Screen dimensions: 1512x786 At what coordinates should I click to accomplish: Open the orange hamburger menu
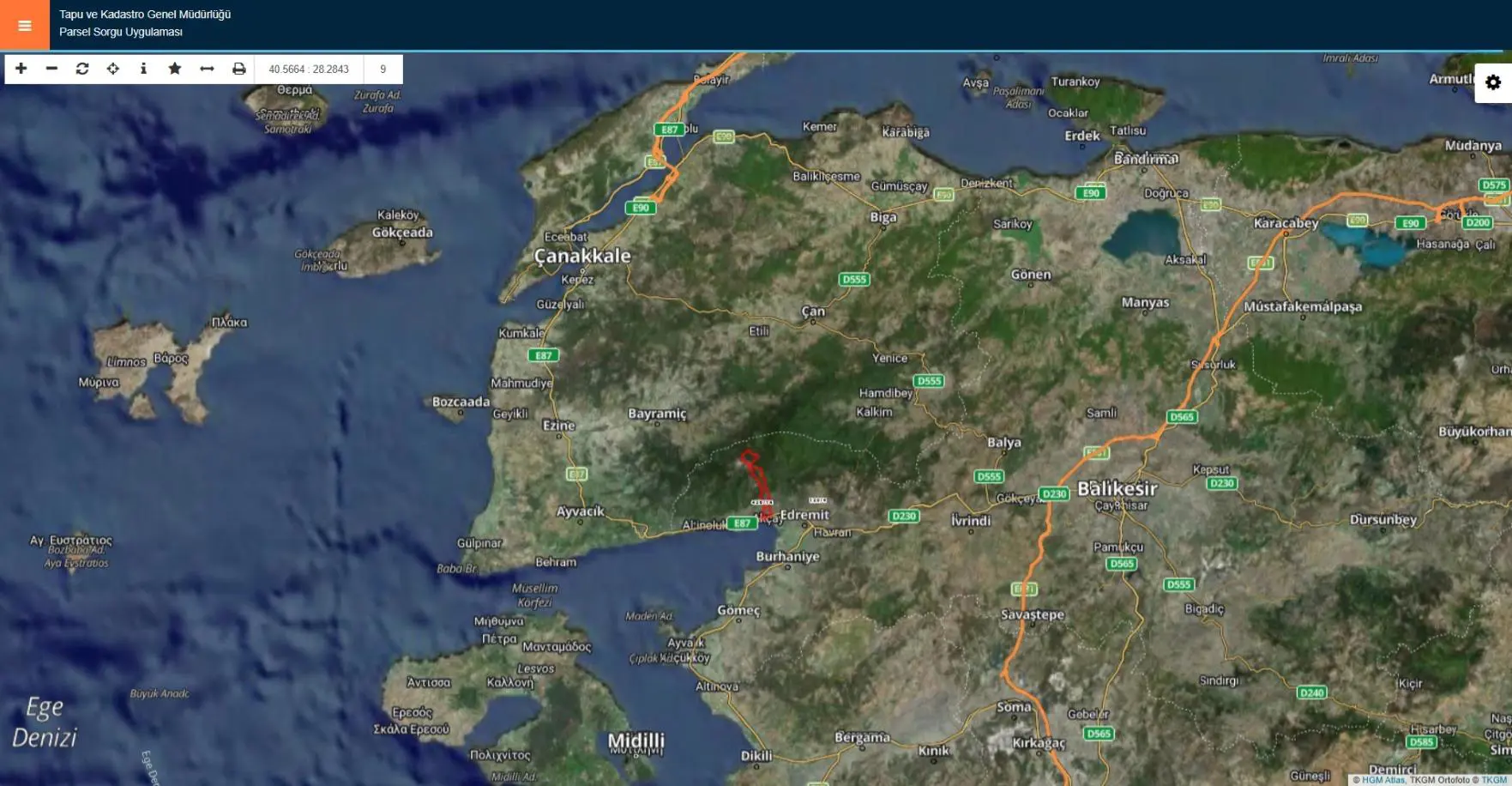pyautogui.click(x=25, y=25)
